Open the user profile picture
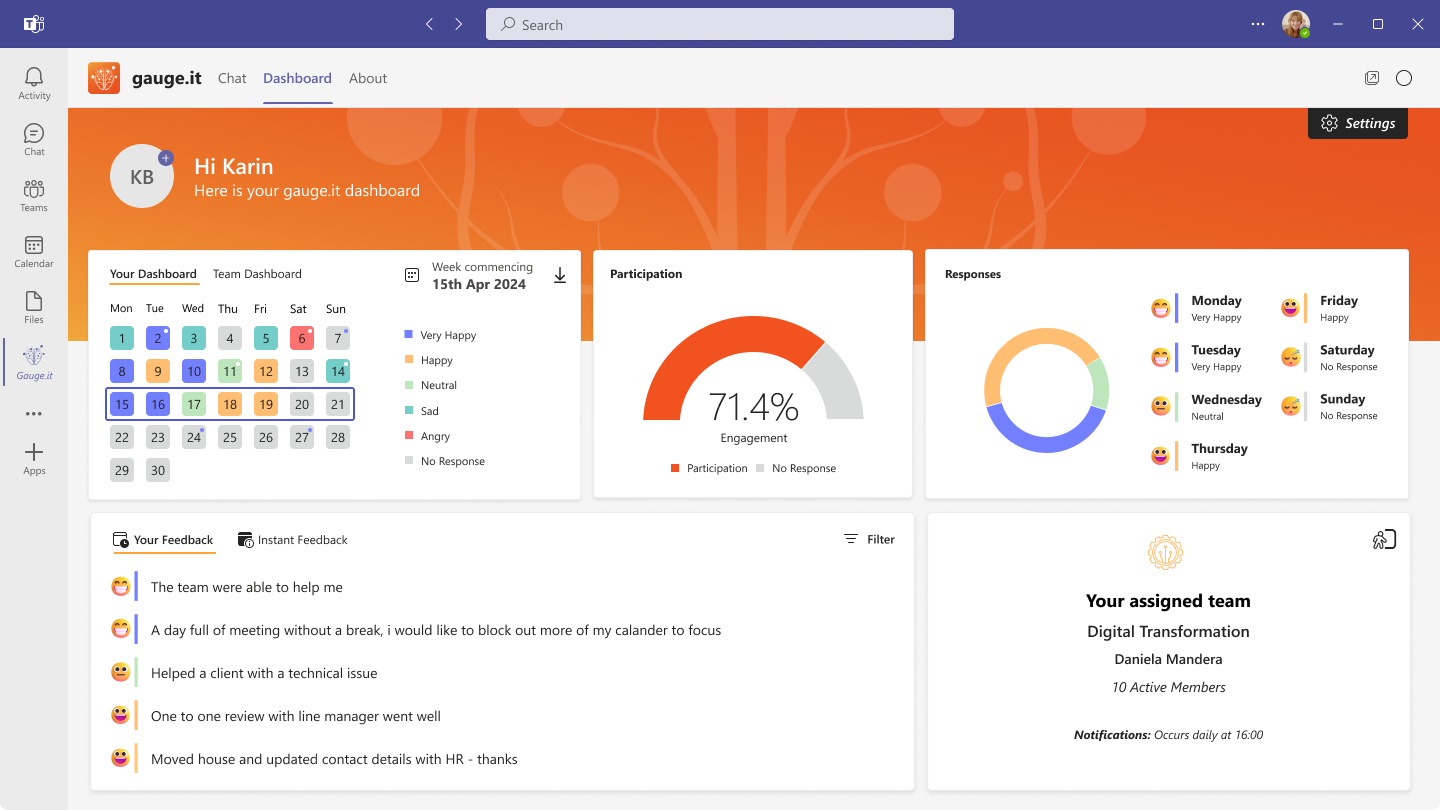The height and width of the screenshot is (810, 1440). pos(1296,24)
